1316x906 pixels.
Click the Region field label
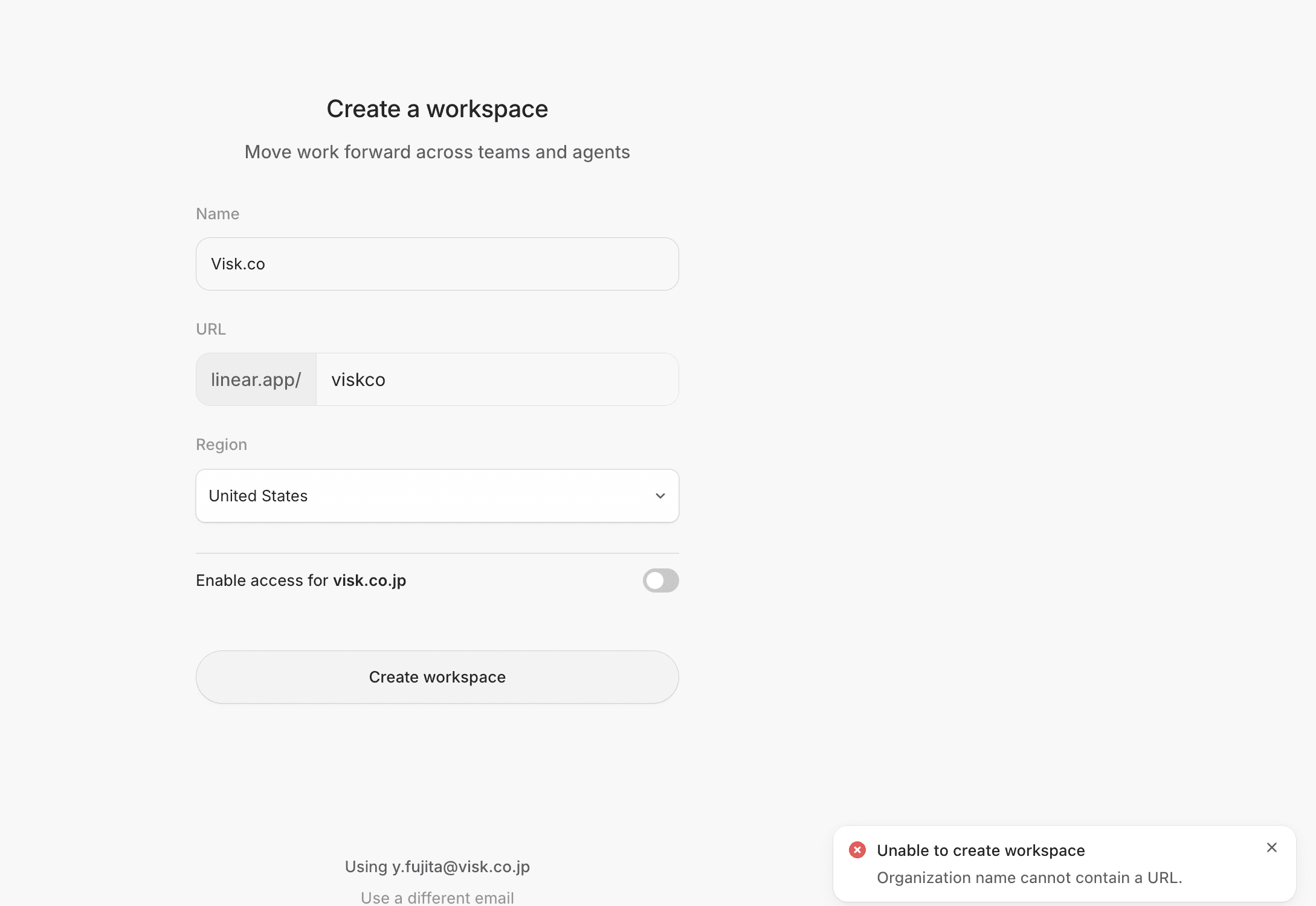click(222, 445)
